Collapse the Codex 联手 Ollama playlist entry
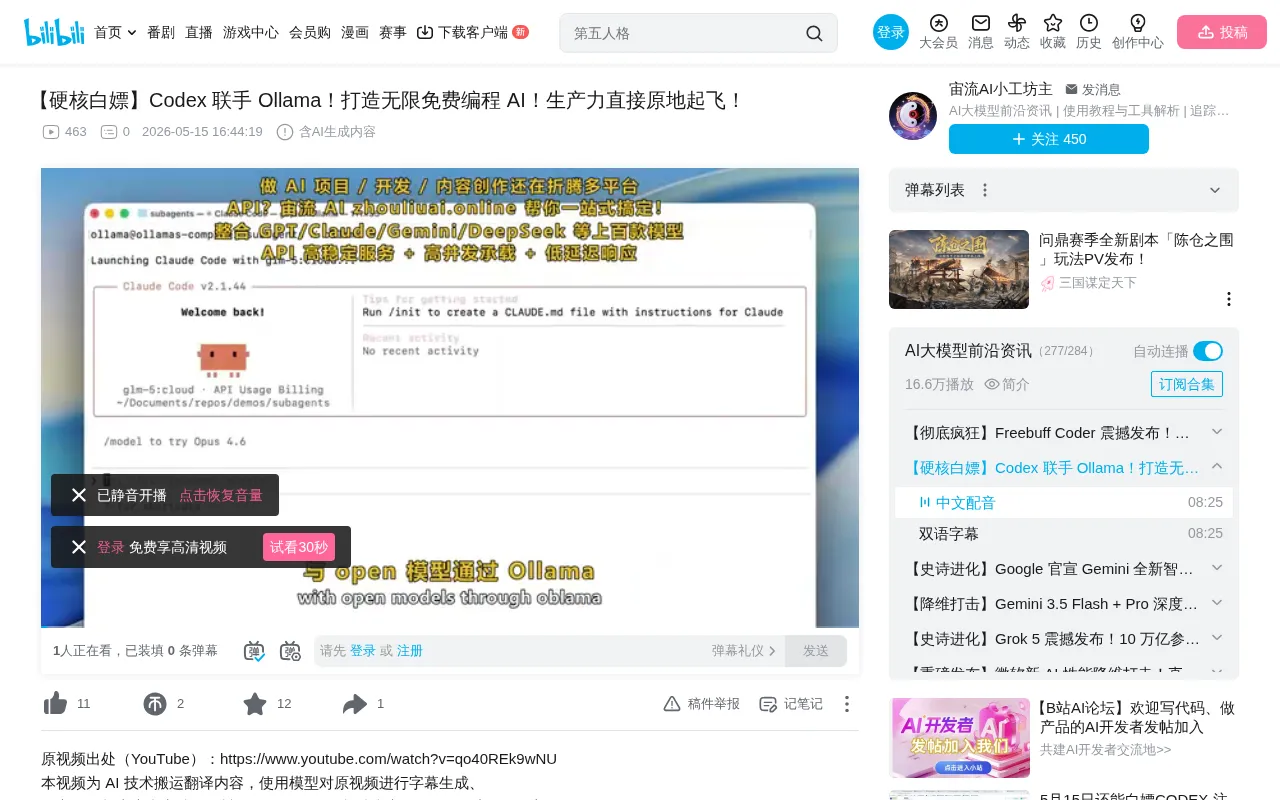 (1217, 466)
